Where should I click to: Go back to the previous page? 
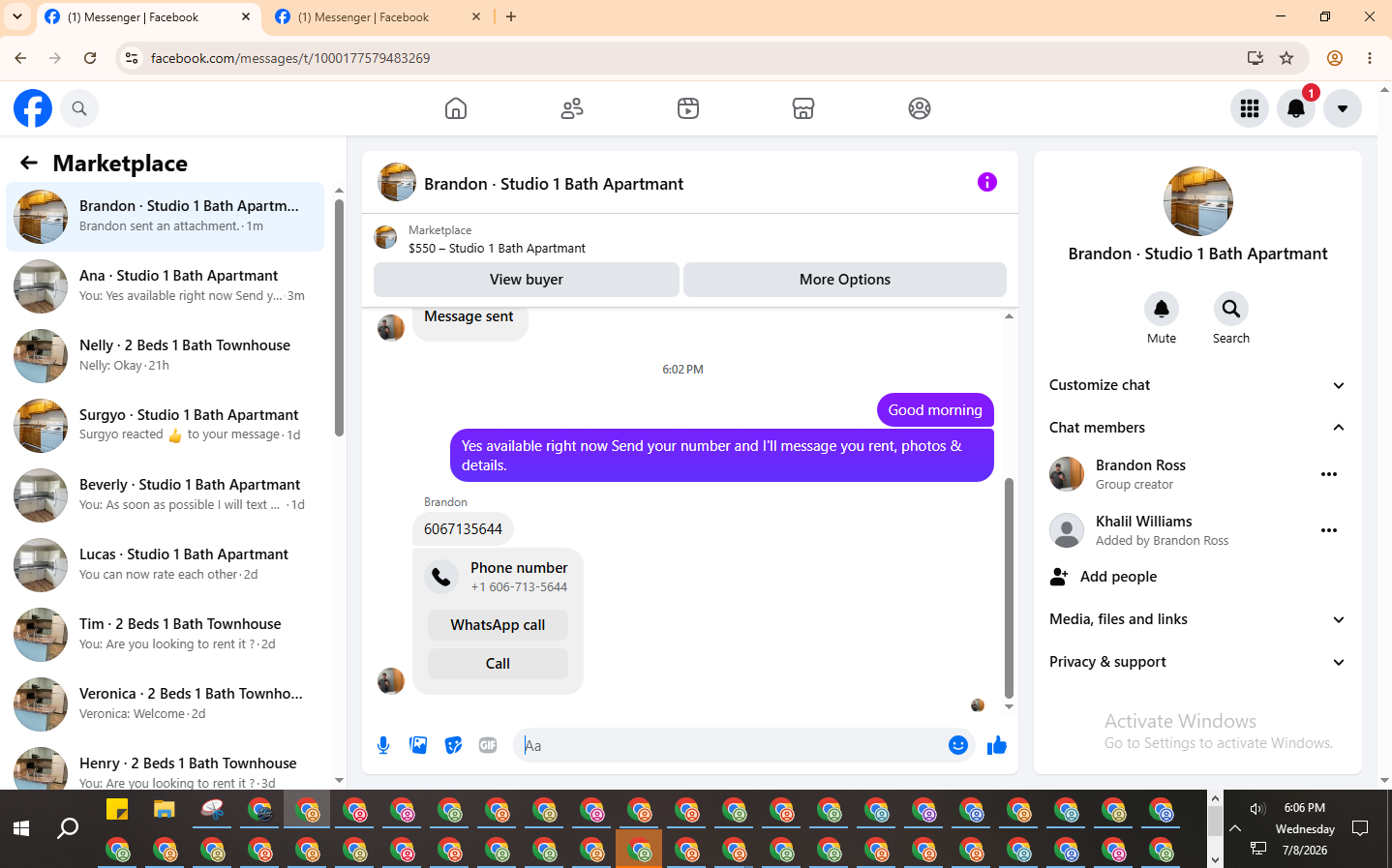[20, 58]
